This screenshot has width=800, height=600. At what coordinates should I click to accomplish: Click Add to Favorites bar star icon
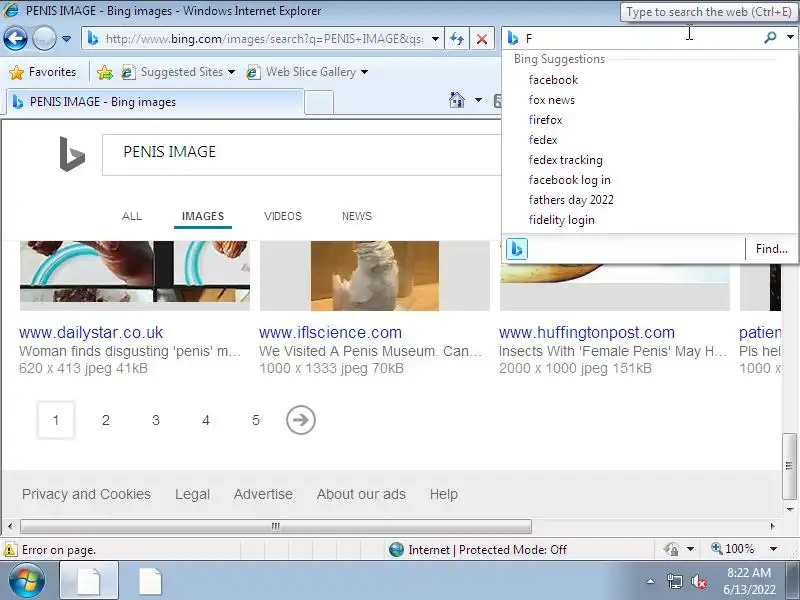pyautogui.click(x=105, y=72)
